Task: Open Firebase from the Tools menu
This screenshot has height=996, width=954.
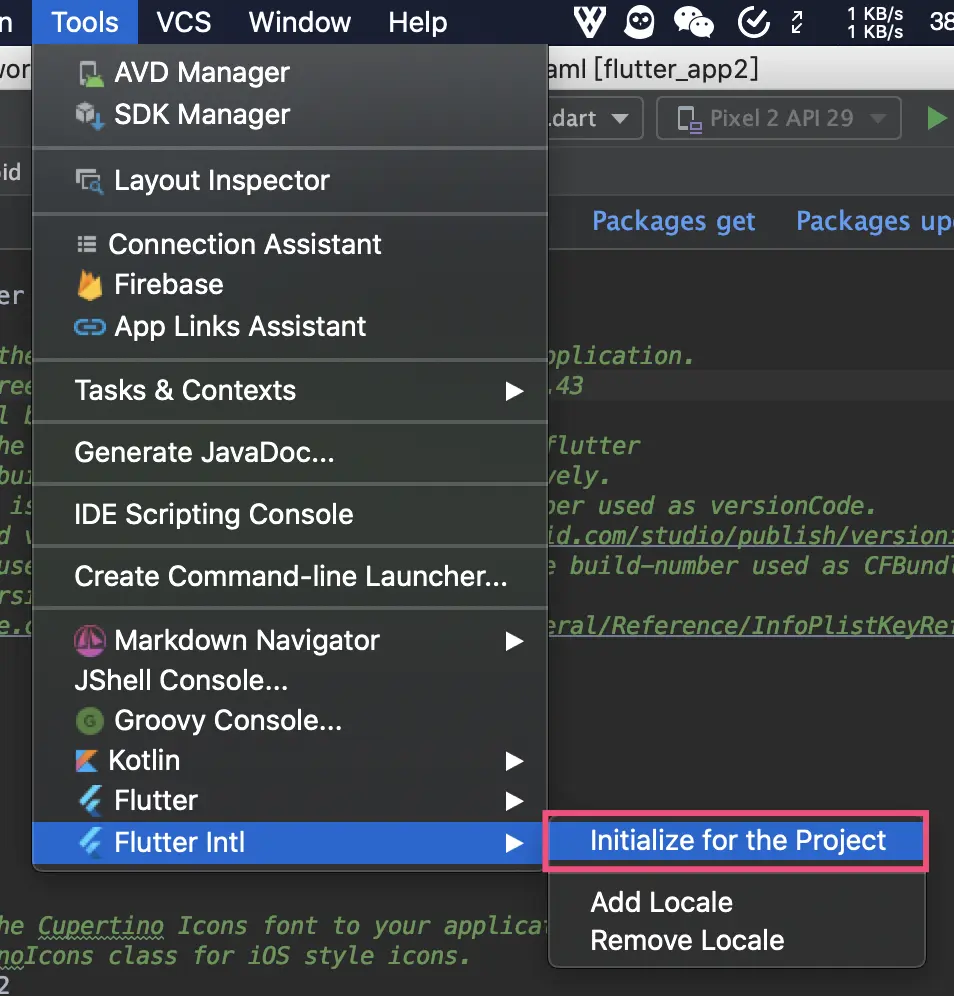Action: pyautogui.click(x=290, y=285)
